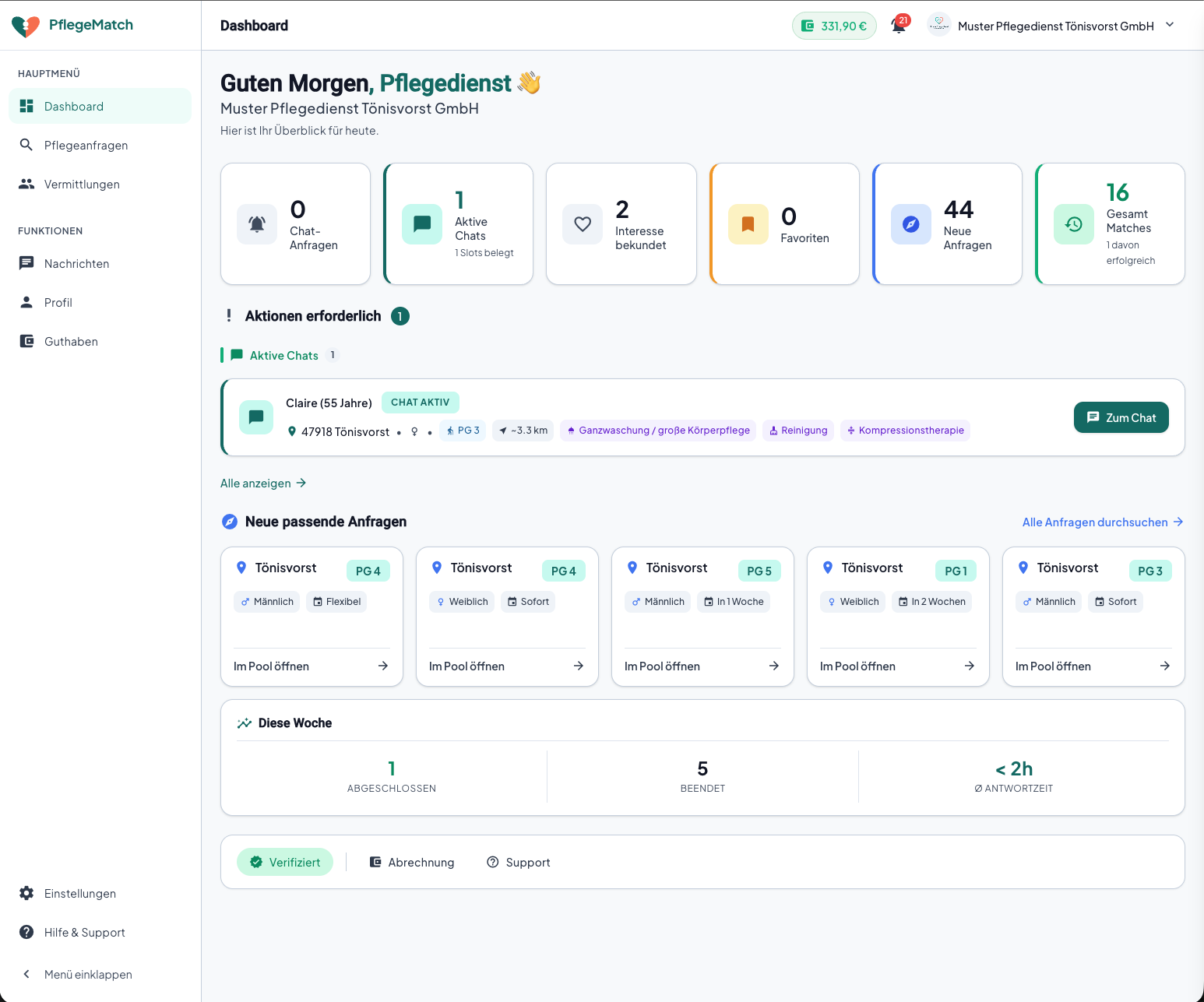Screen dimensions: 1204x1002
Task: Click the history icon on Gesamt Matches card
Action: click(x=1073, y=224)
